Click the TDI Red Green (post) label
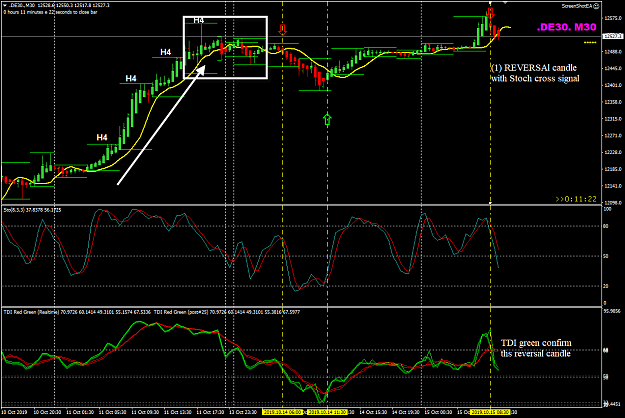This screenshot has width=625, height=418. click(x=181, y=312)
